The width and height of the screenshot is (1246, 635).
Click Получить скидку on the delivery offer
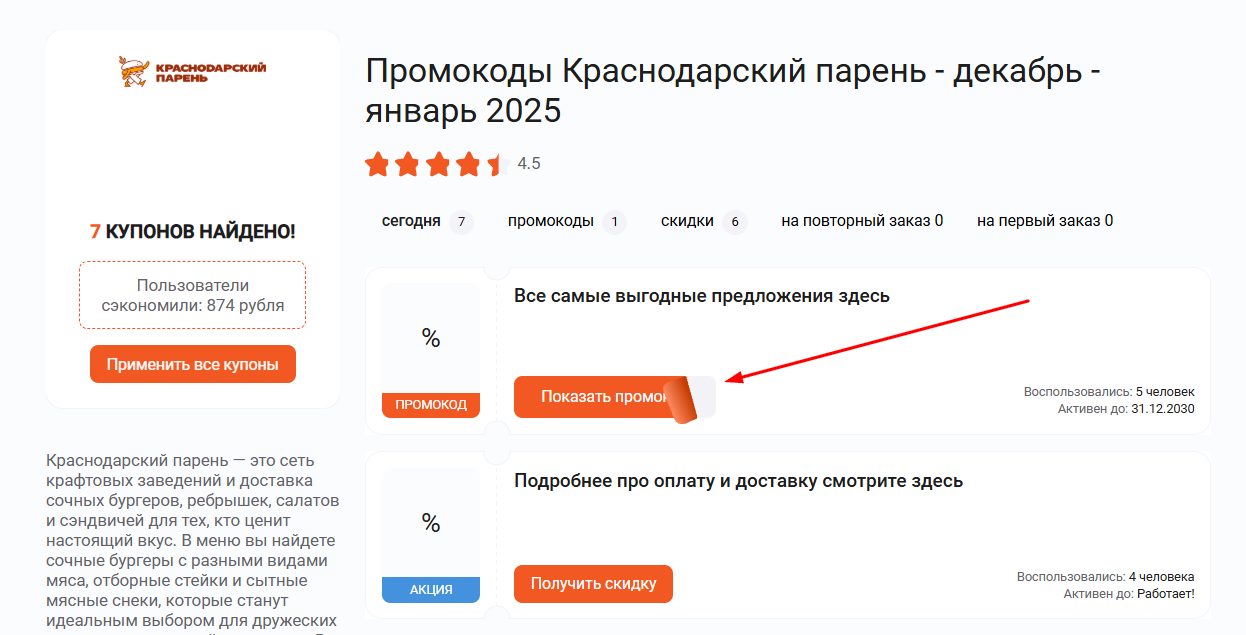(x=593, y=583)
